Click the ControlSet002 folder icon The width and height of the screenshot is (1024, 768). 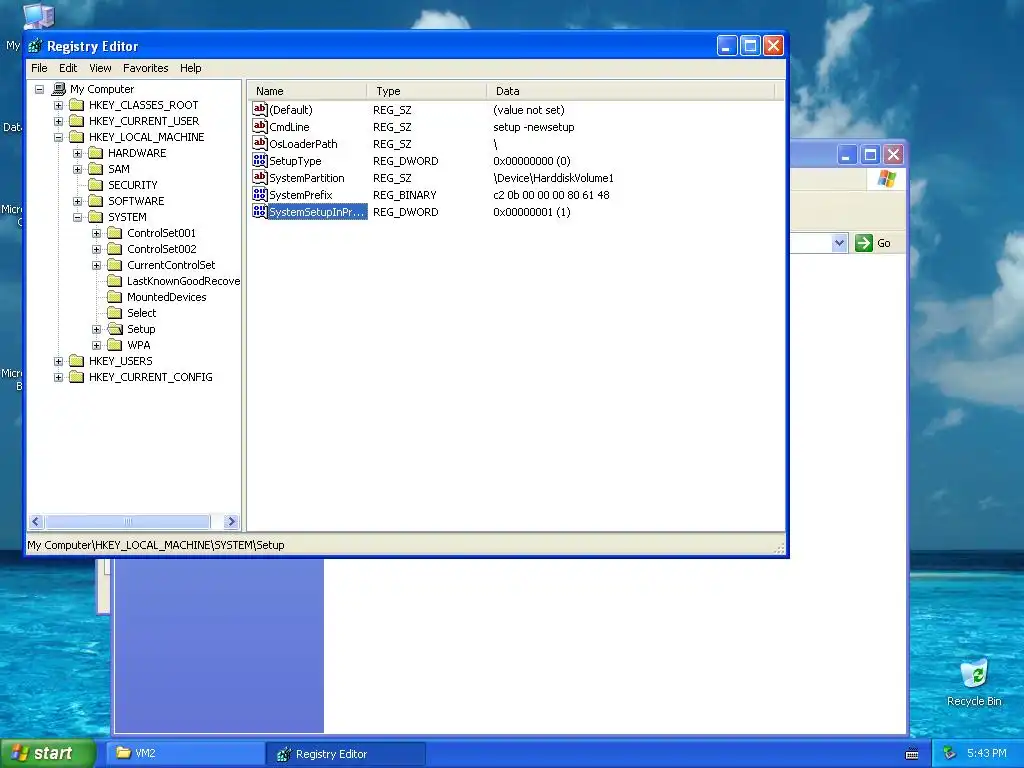click(115, 249)
